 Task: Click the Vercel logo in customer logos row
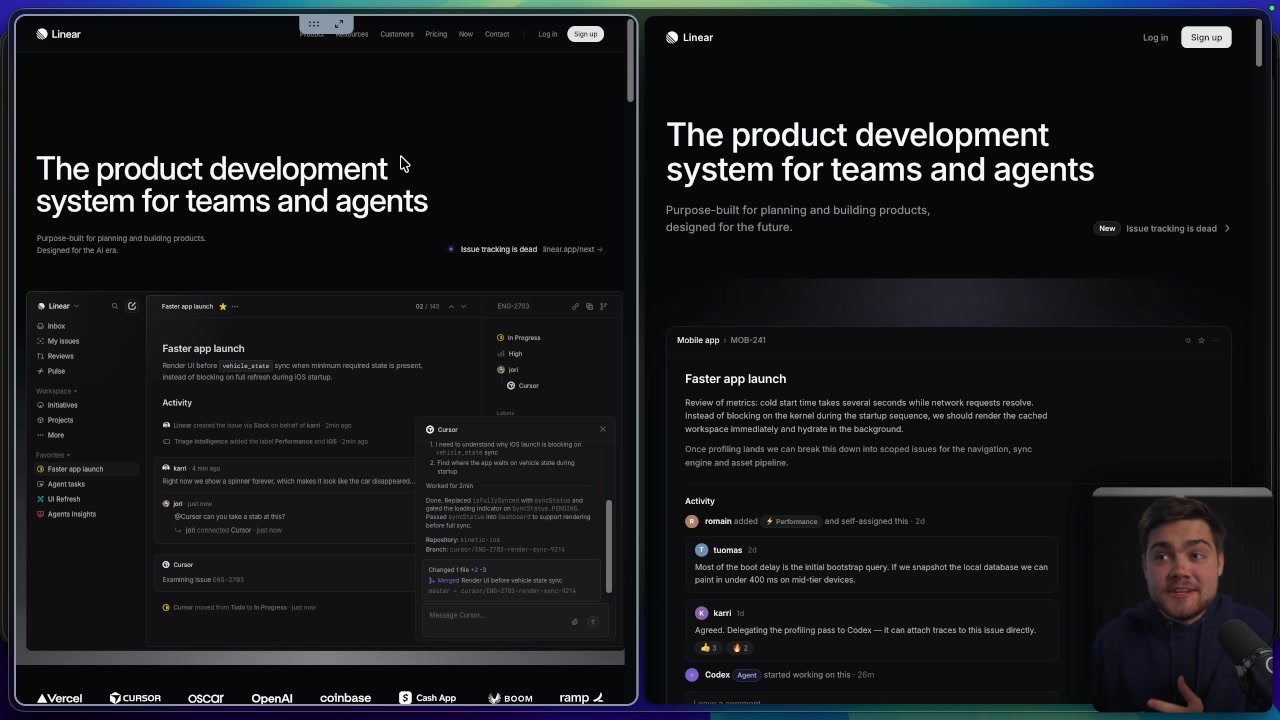[x=59, y=698]
